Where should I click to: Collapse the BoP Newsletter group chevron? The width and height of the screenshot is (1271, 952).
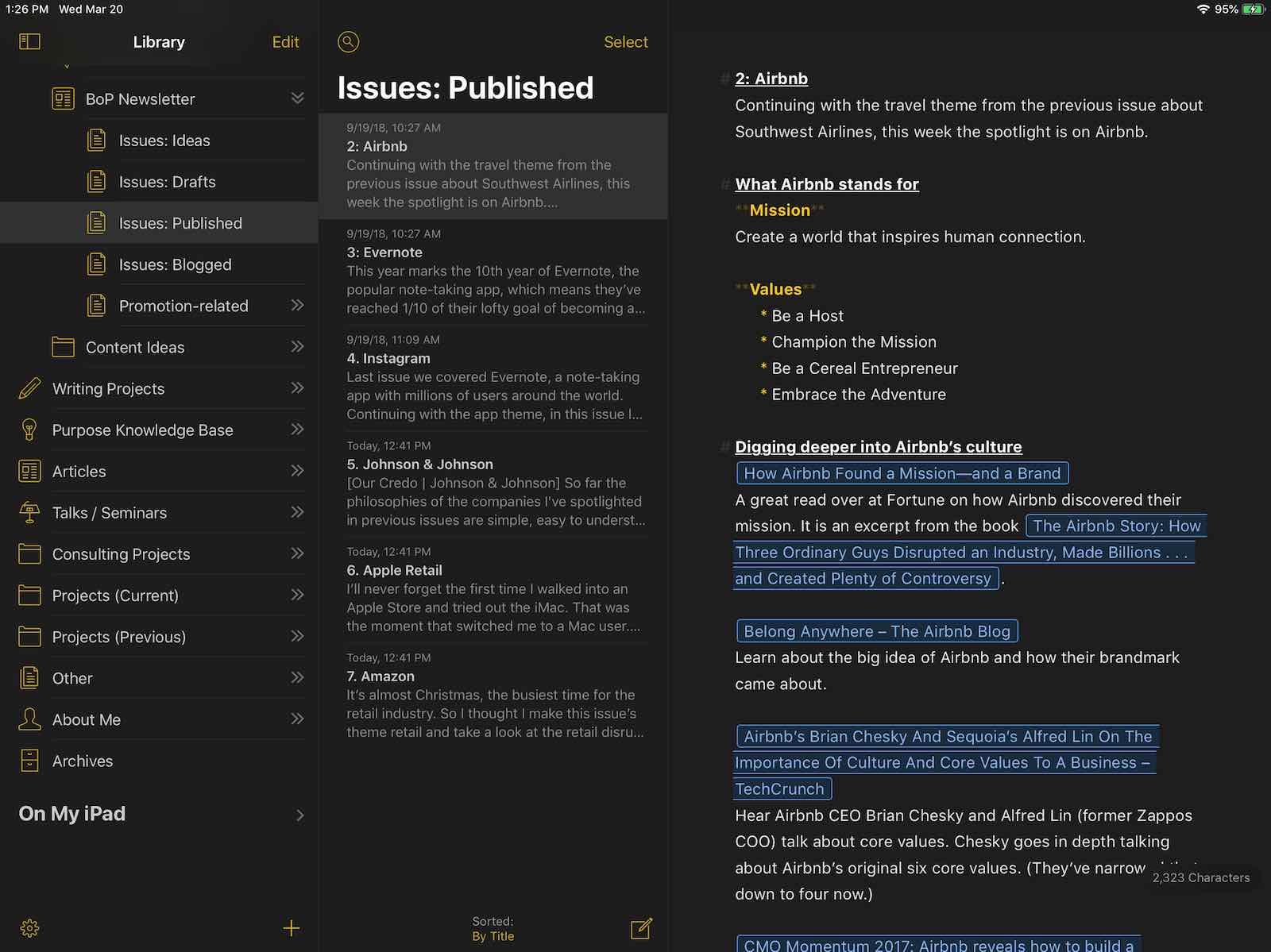click(x=298, y=98)
